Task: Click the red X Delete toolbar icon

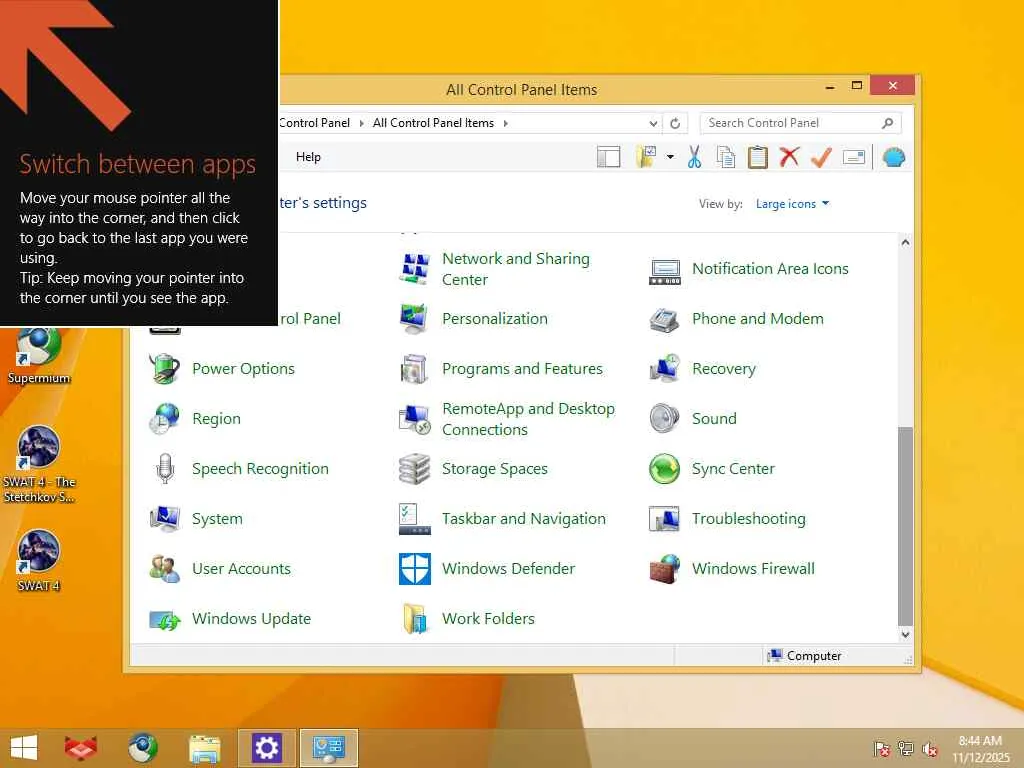Action: click(790, 157)
